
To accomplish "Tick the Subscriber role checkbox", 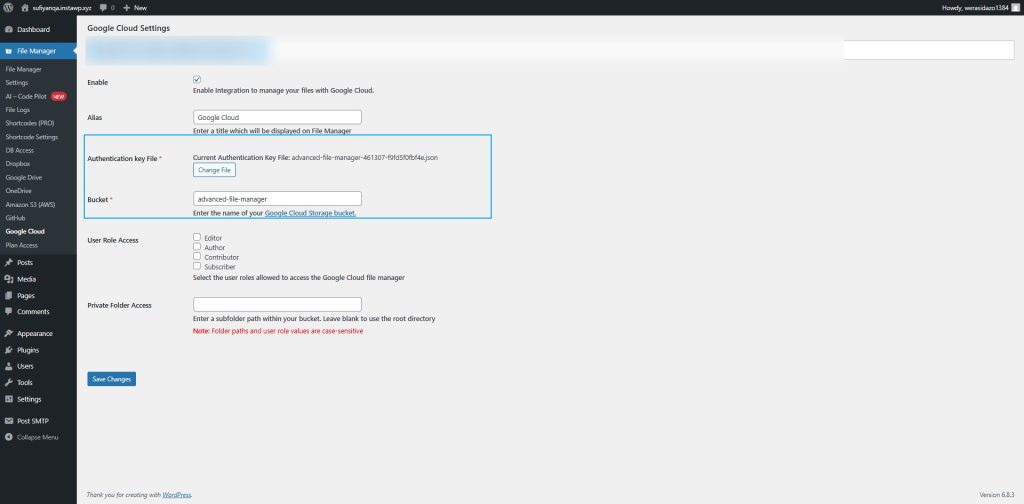I will [197, 266].
